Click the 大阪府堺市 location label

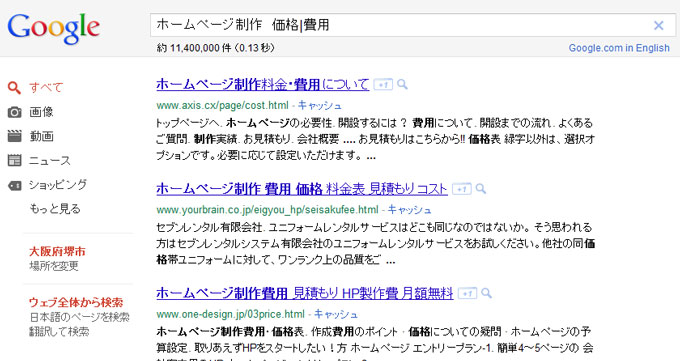point(57,251)
